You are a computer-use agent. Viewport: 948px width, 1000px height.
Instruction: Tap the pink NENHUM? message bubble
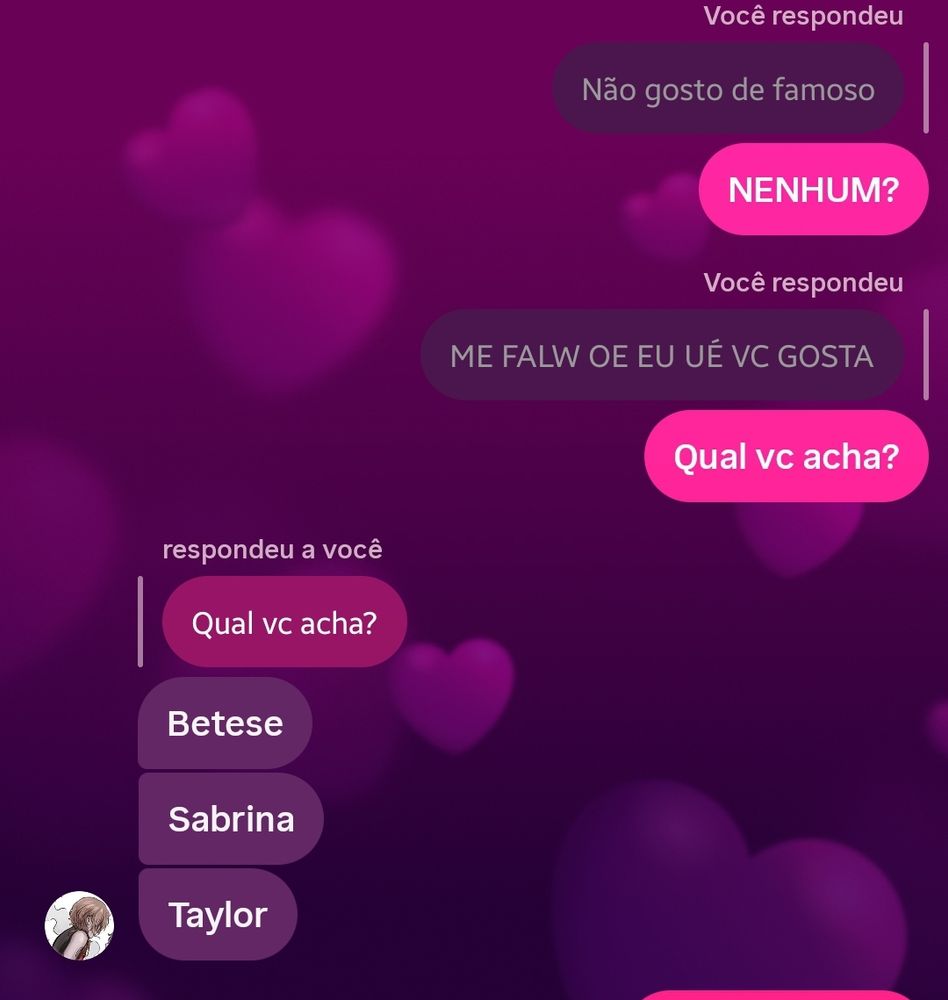click(x=813, y=189)
